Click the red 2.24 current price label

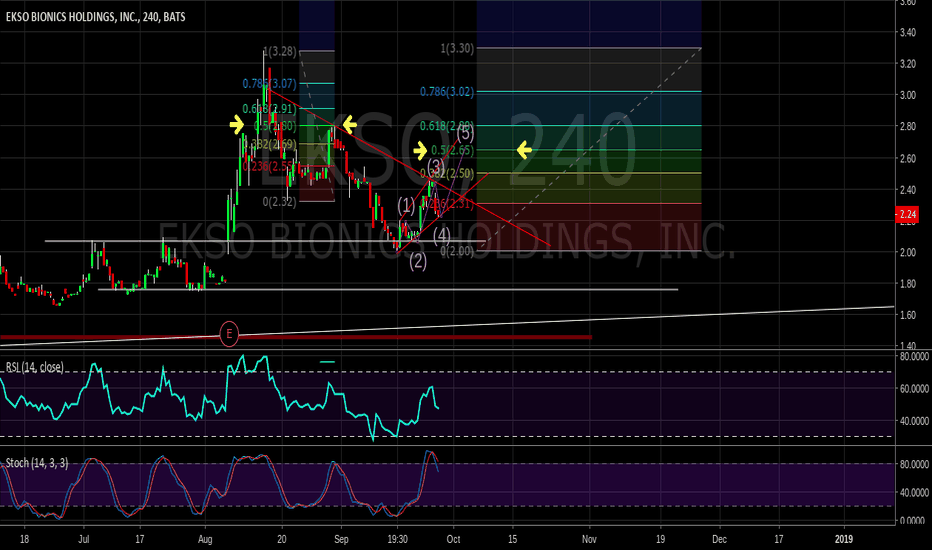click(907, 215)
